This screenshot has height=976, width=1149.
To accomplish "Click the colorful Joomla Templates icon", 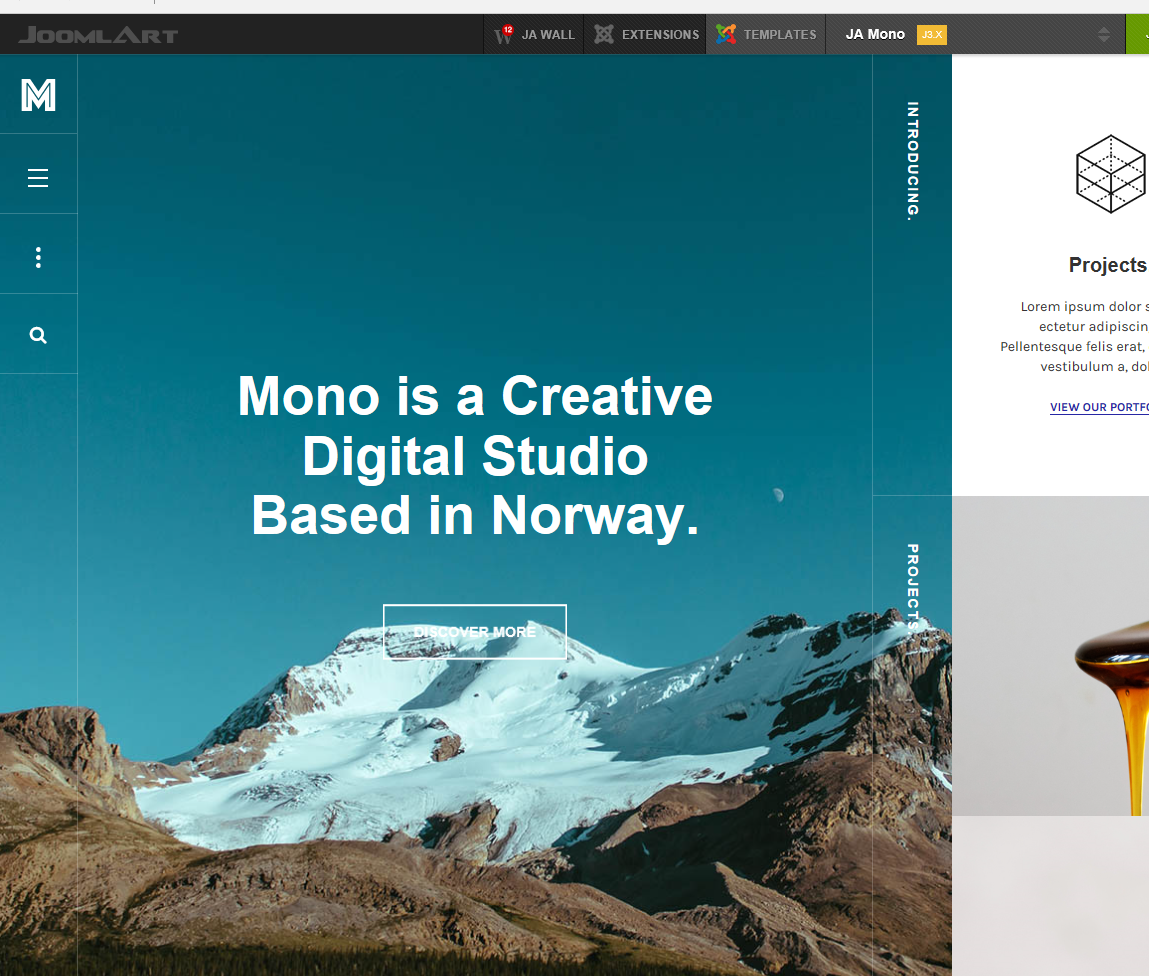I will pos(726,35).
